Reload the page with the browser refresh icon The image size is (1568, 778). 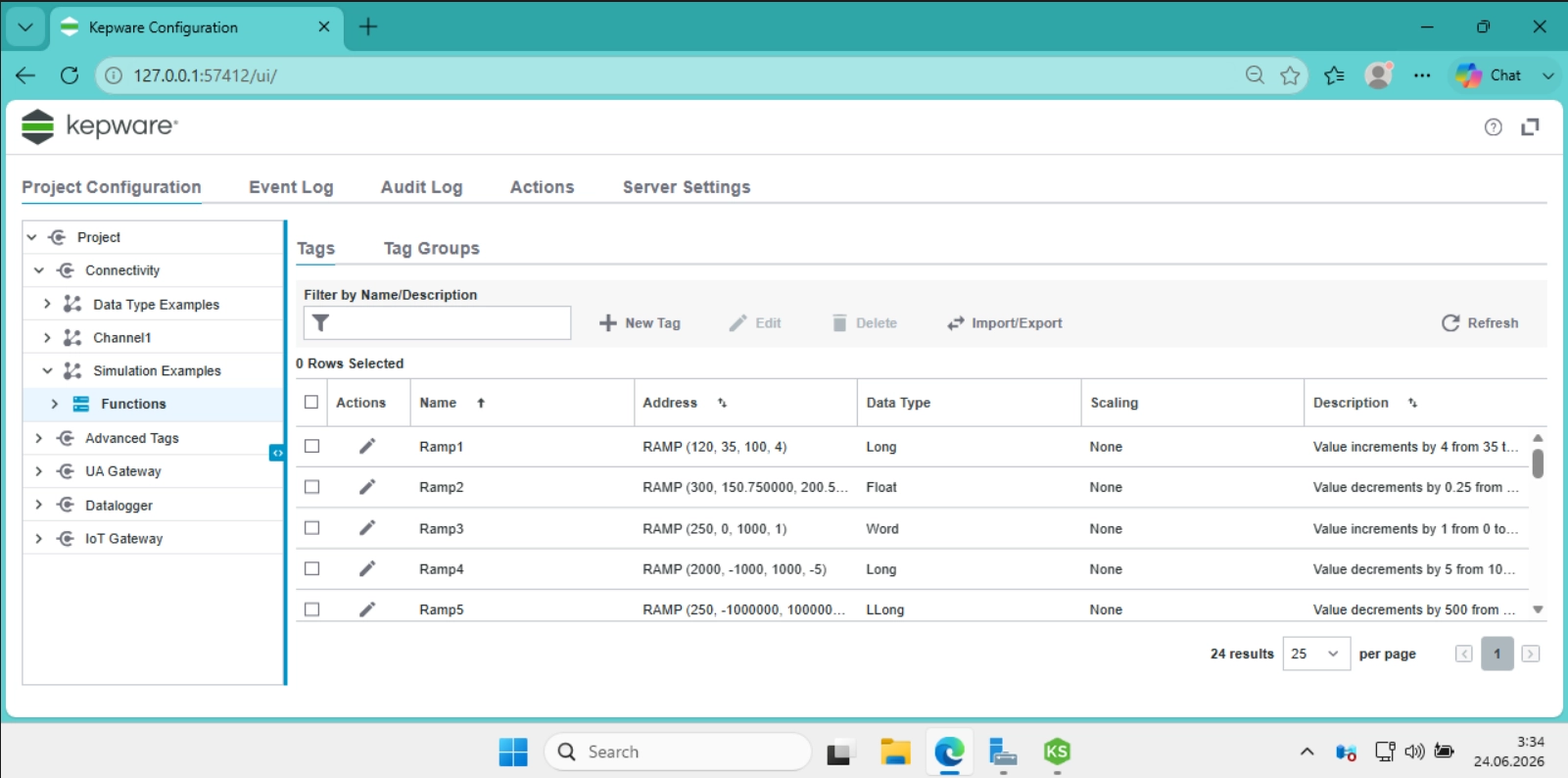69,75
